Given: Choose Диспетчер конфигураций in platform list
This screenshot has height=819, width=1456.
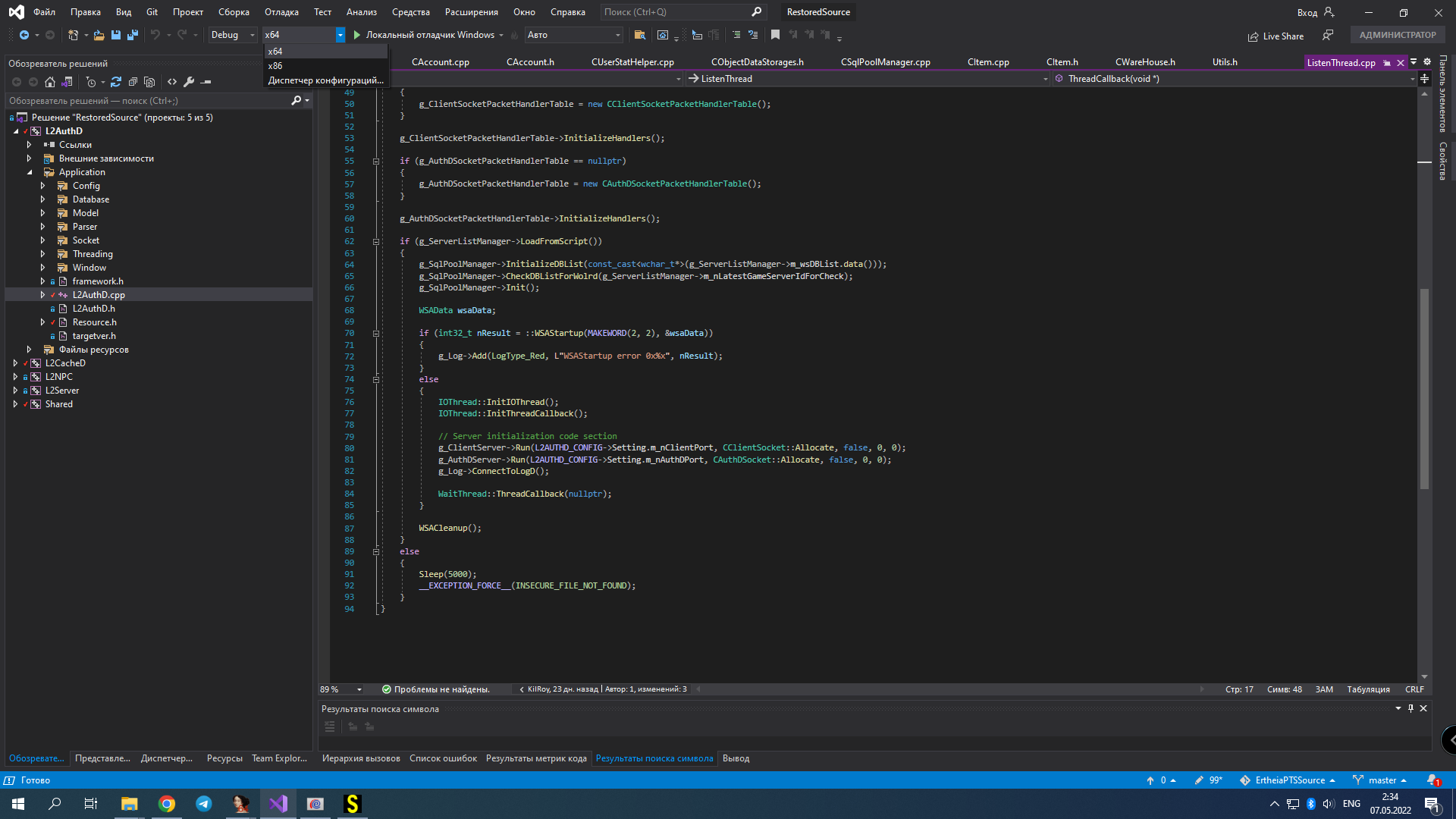Looking at the screenshot, I should coord(325,80).
